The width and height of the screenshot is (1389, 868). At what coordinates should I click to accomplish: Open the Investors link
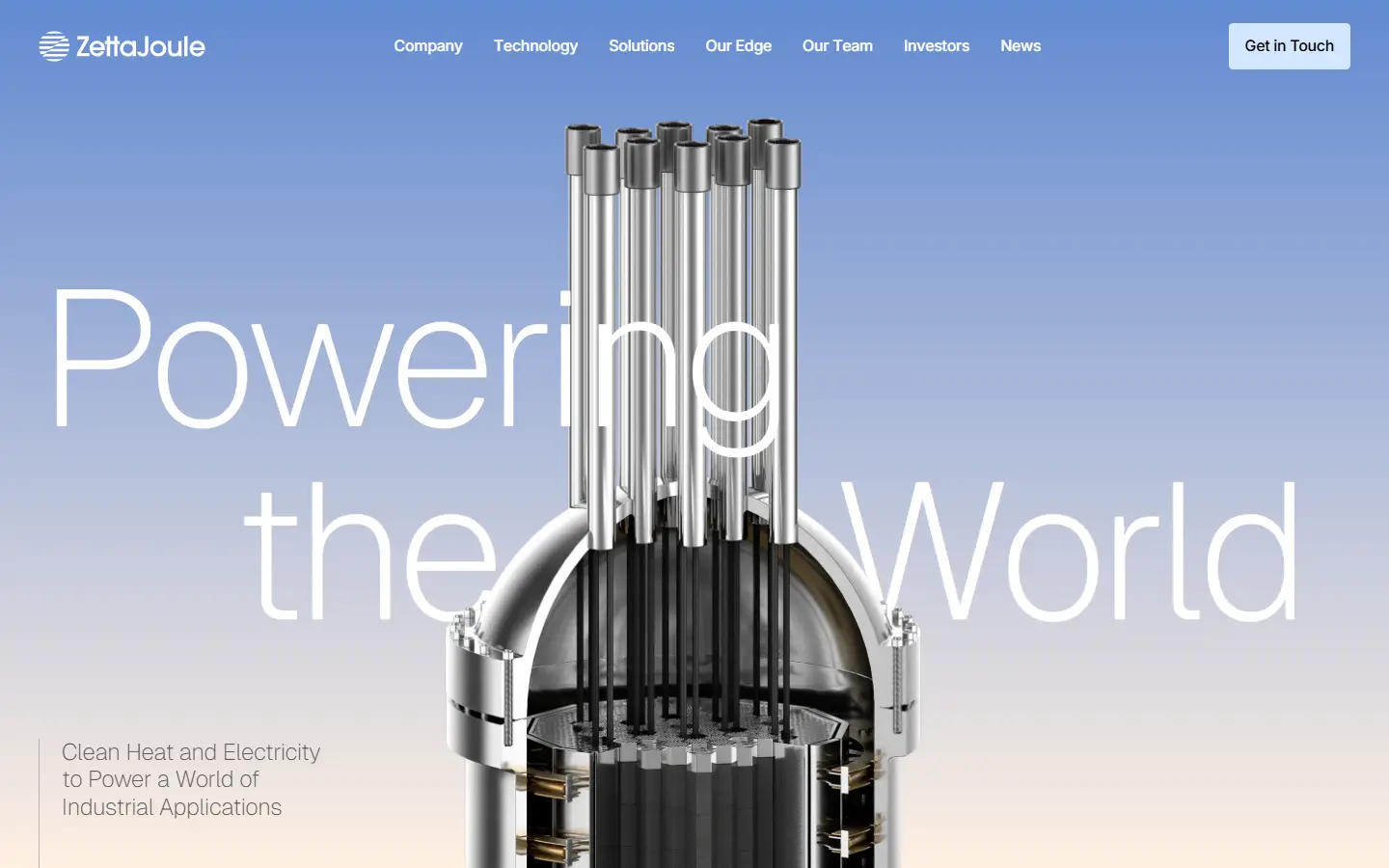pyautogui.click(x=937, y=46)
